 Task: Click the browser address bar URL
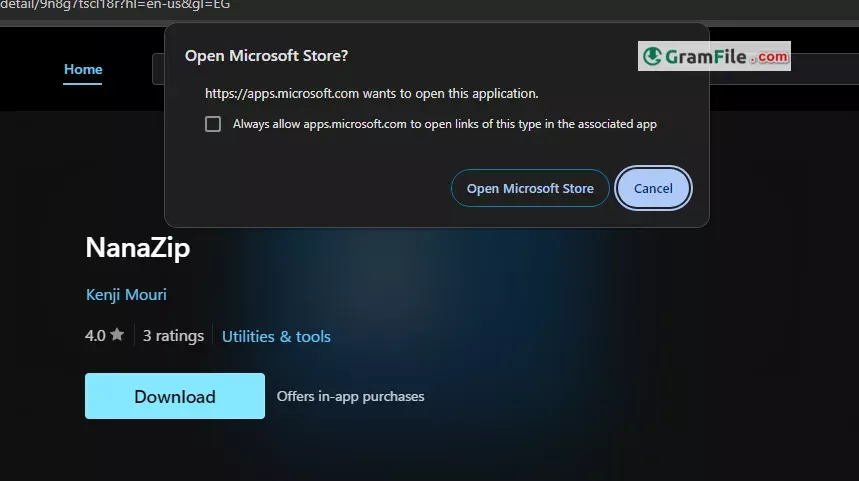click(x=115, y=5)
